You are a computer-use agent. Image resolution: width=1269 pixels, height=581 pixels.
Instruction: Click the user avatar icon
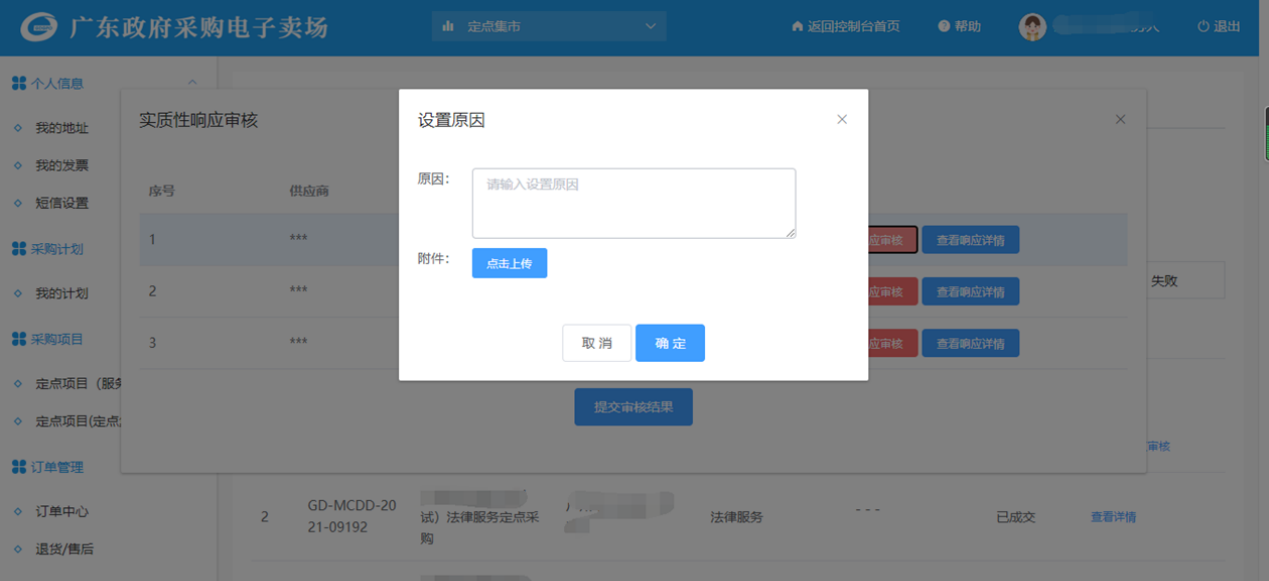click(1032, 27)
